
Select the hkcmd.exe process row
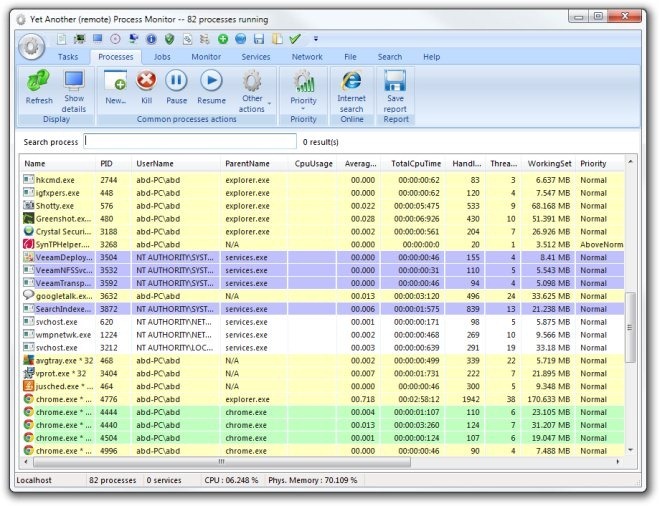(x=322, y=180)
